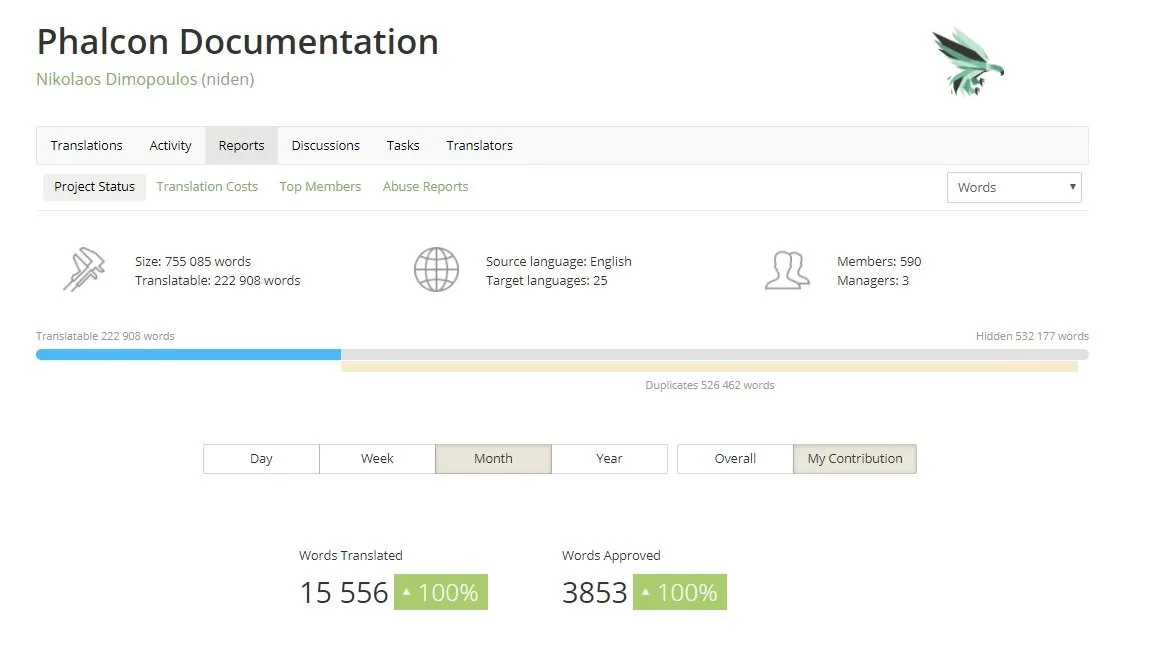Click the 3853 value
This screenshot has width=1166, height=645.
595,593
